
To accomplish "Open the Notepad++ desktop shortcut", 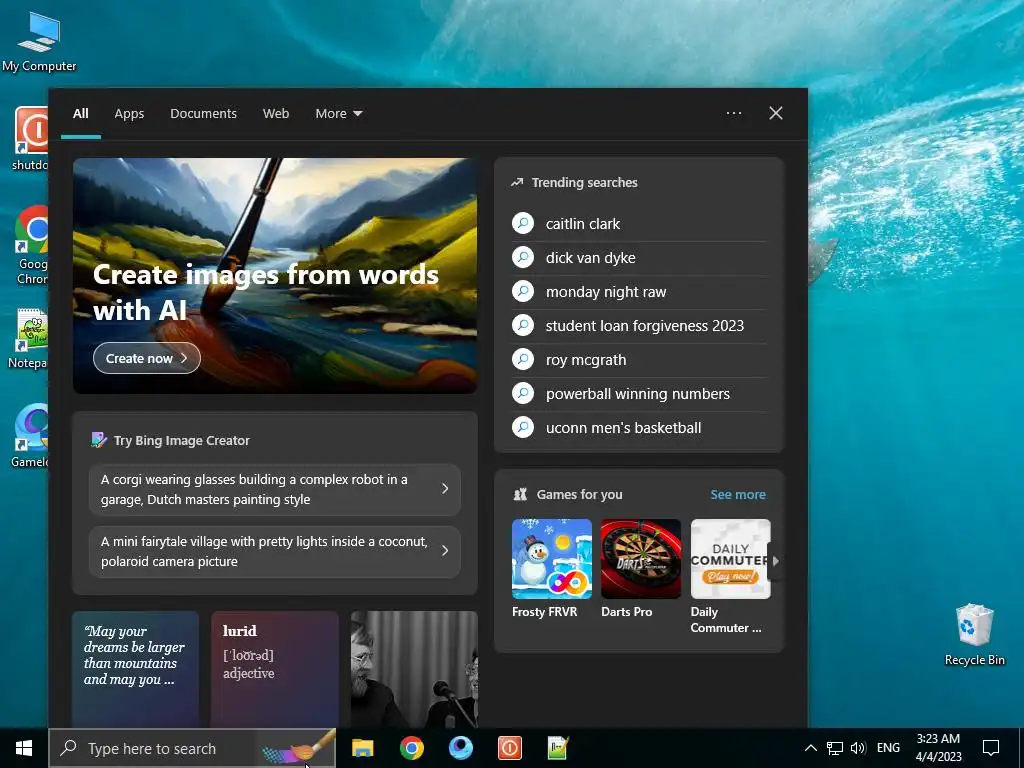I will tap(29, 338).
